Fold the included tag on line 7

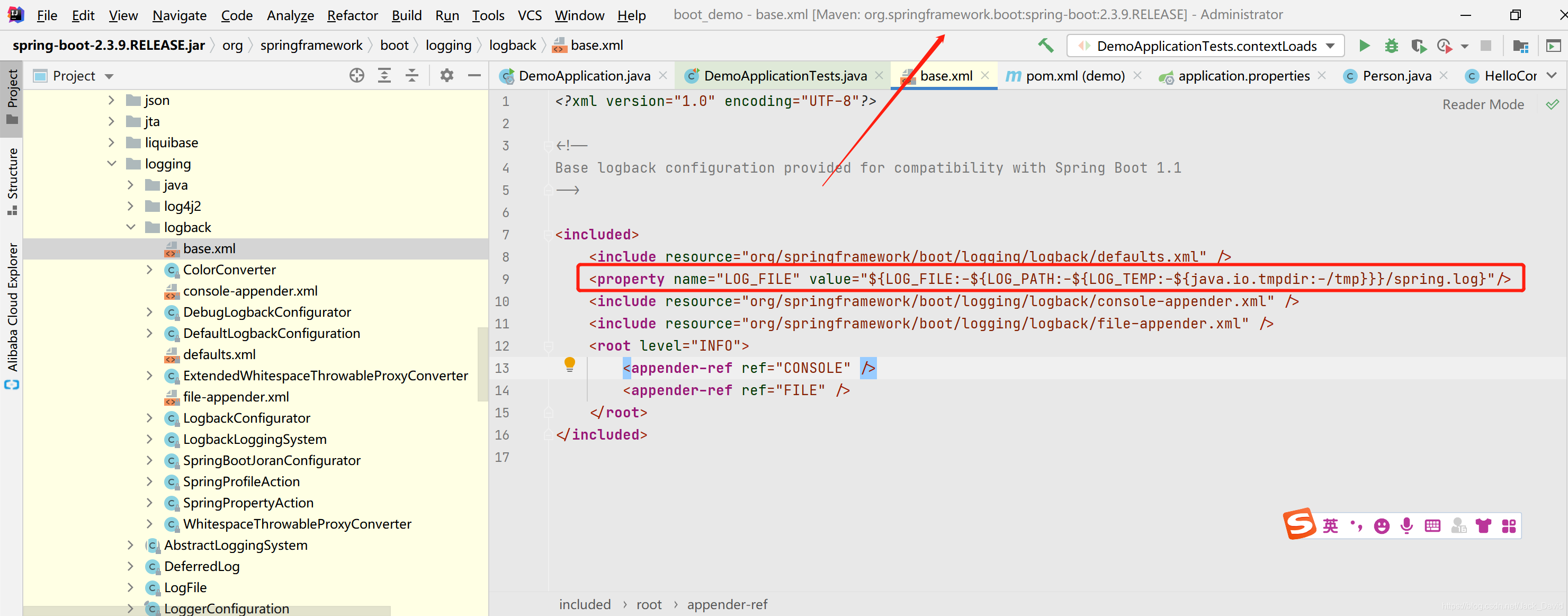[548, 234]
